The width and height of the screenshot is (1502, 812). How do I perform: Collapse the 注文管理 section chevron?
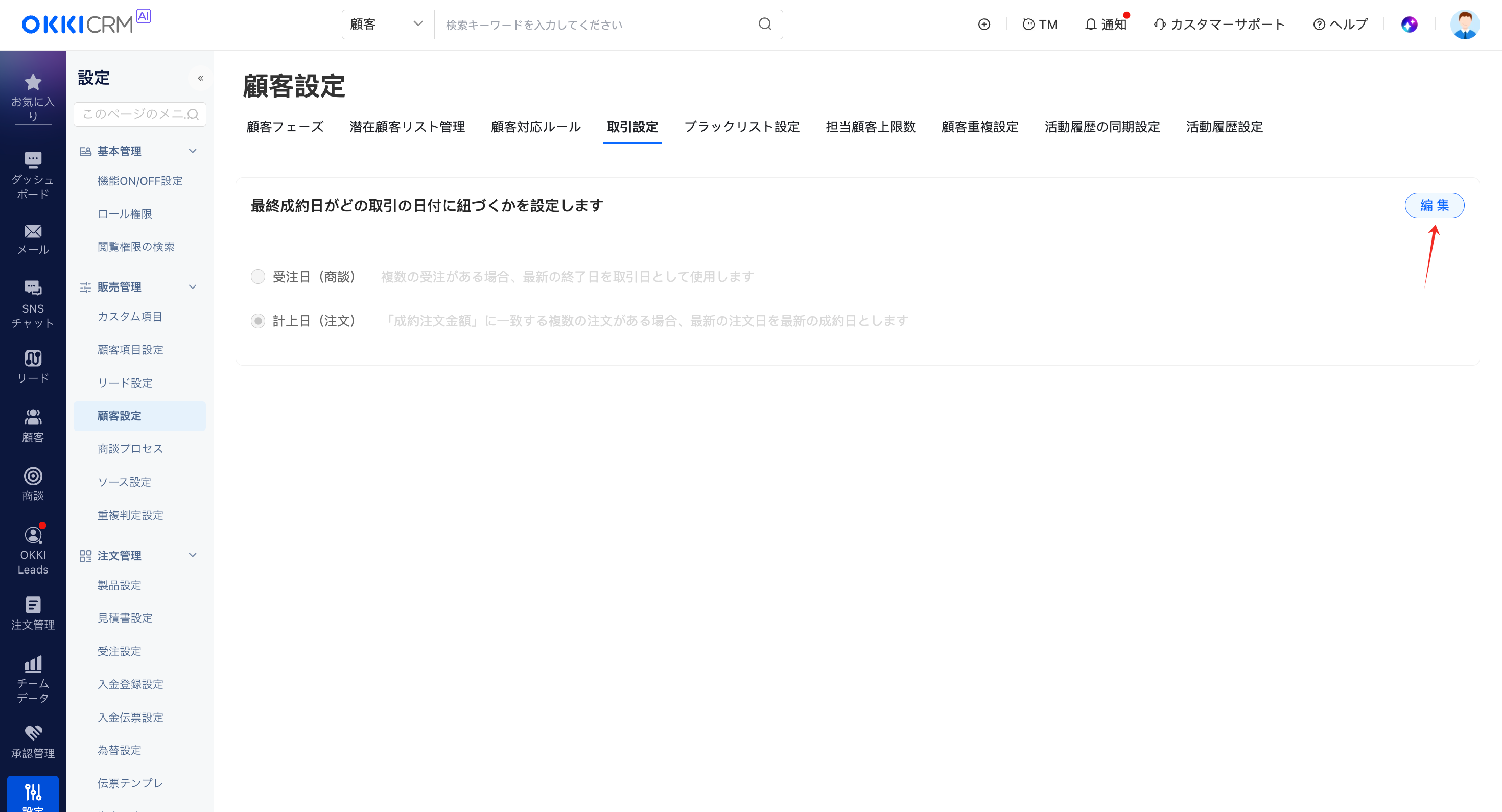pos(193,555)
